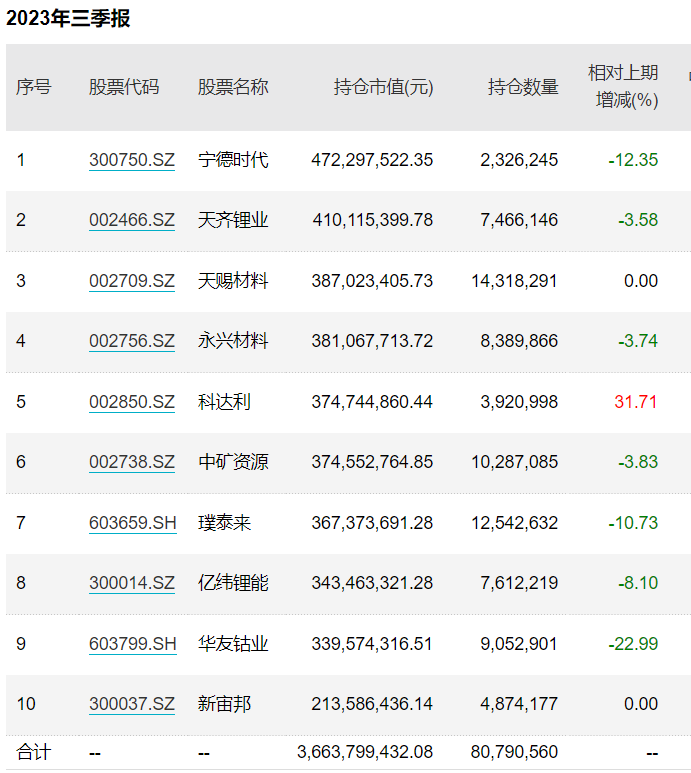
Task: Click market value 472,297,522.35
Action: [x=372, y=160]
